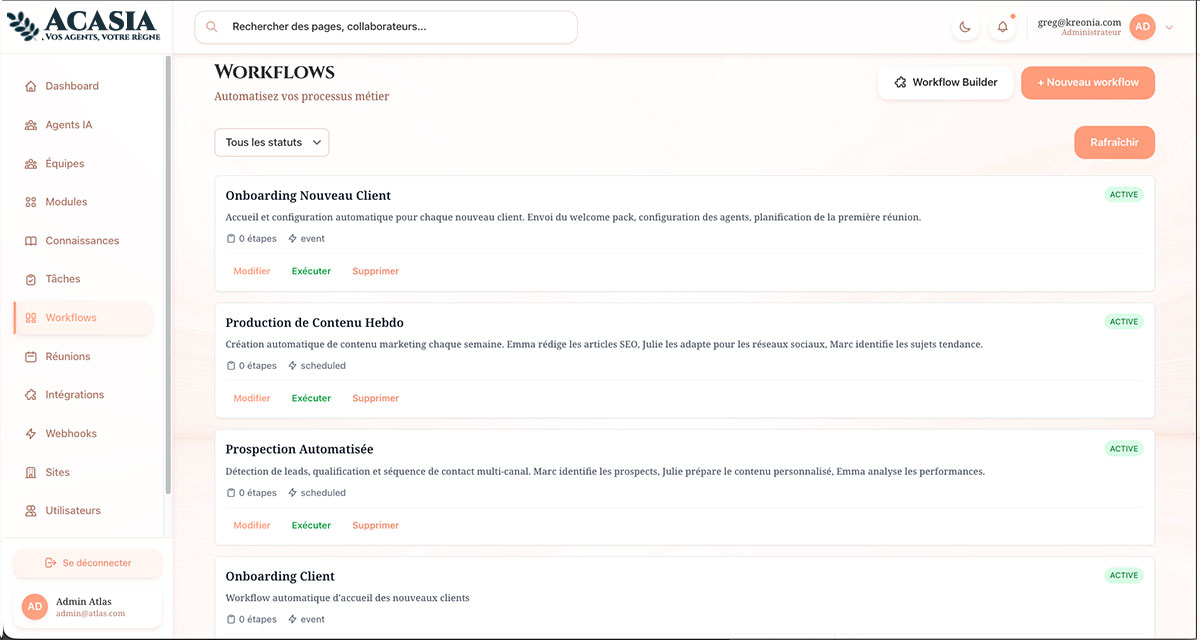Screen dimensions: 1200x640
Task: Click the AD avatar in the header
Action: [x=1142, y=28]
